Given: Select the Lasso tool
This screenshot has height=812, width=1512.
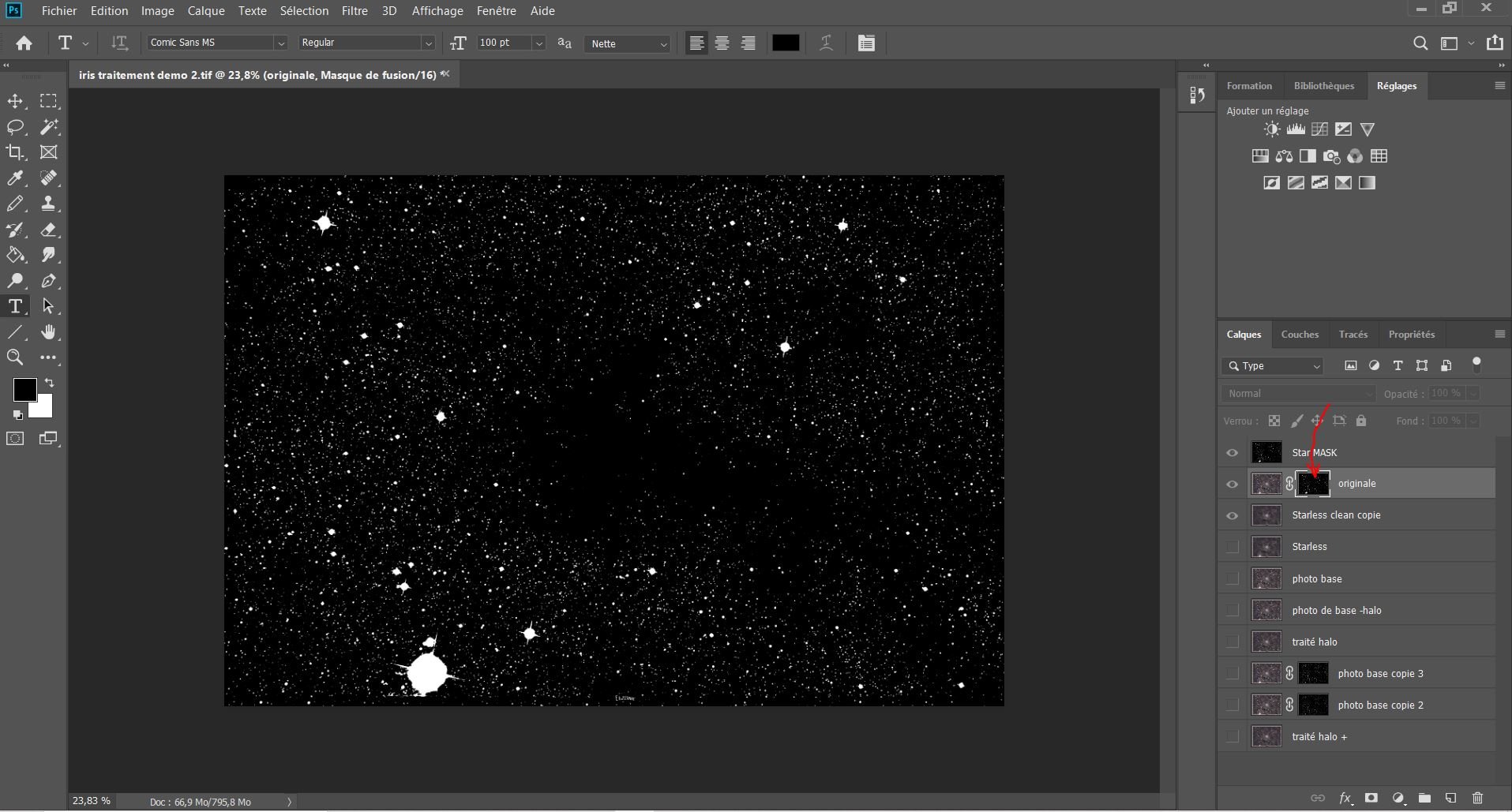Looking at the screenshot, I should click(15, 127).
